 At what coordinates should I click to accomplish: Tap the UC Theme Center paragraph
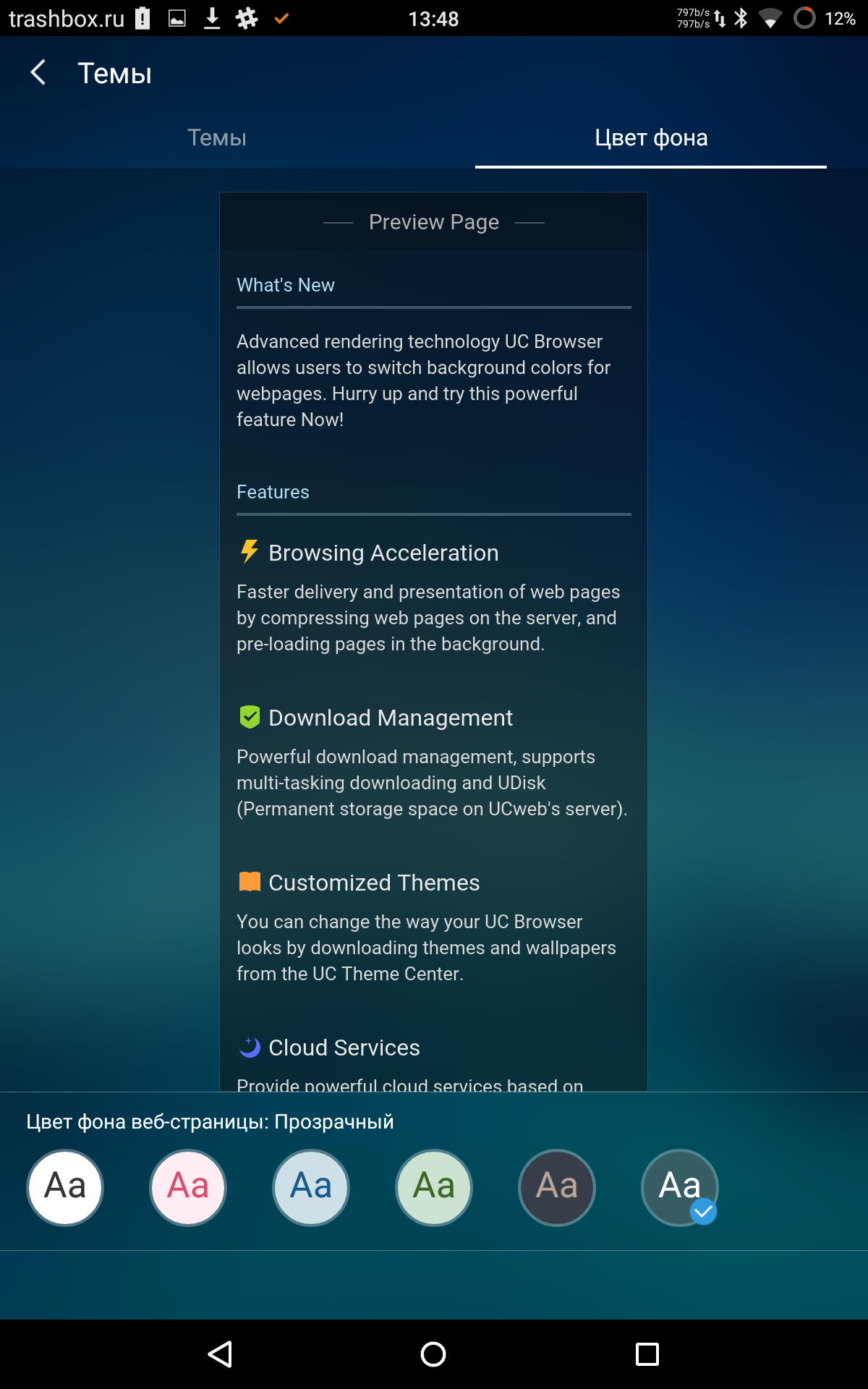(x=426, y=948)
